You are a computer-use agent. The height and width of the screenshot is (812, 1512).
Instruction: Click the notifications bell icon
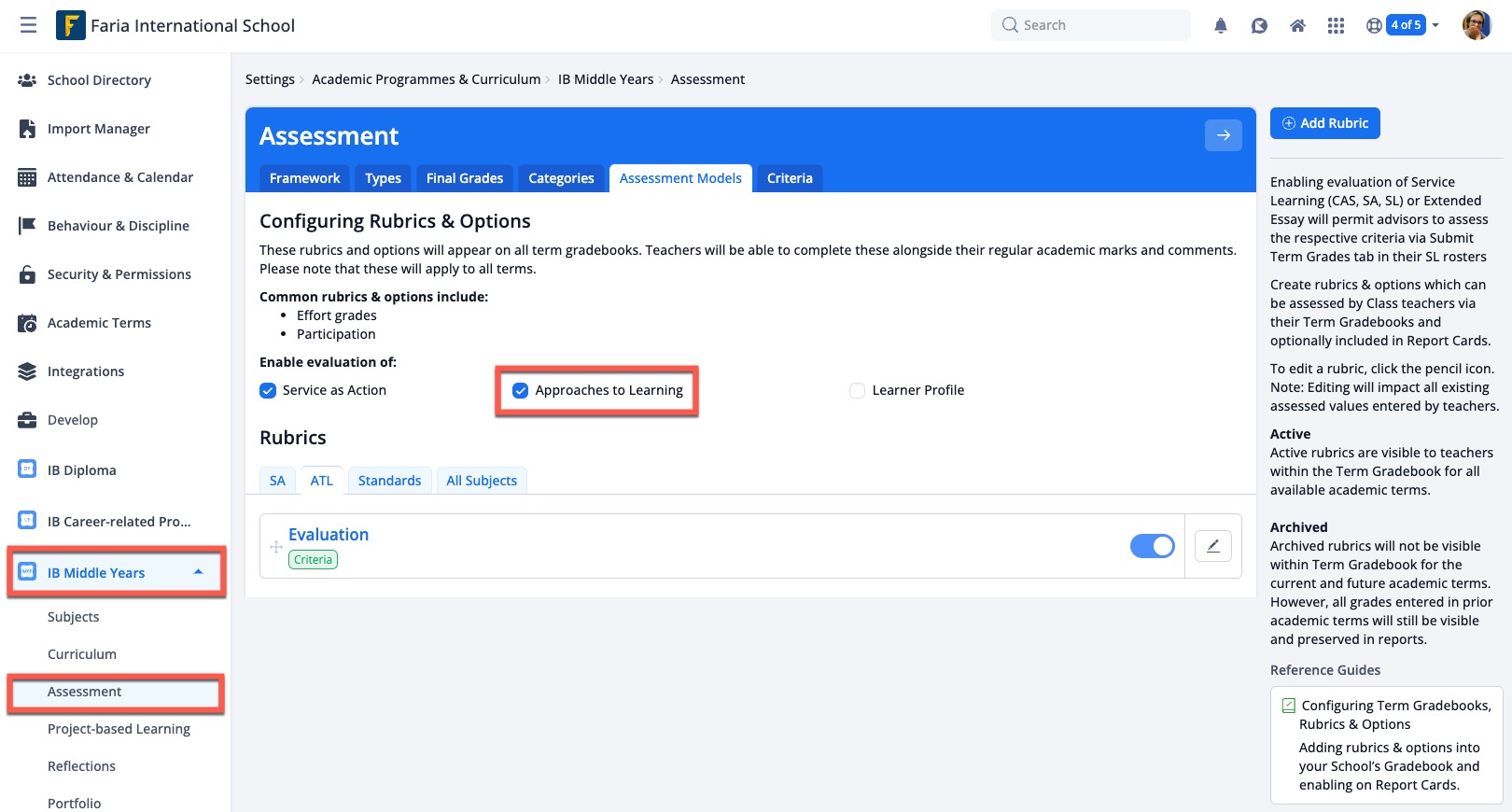point(1220,25)
